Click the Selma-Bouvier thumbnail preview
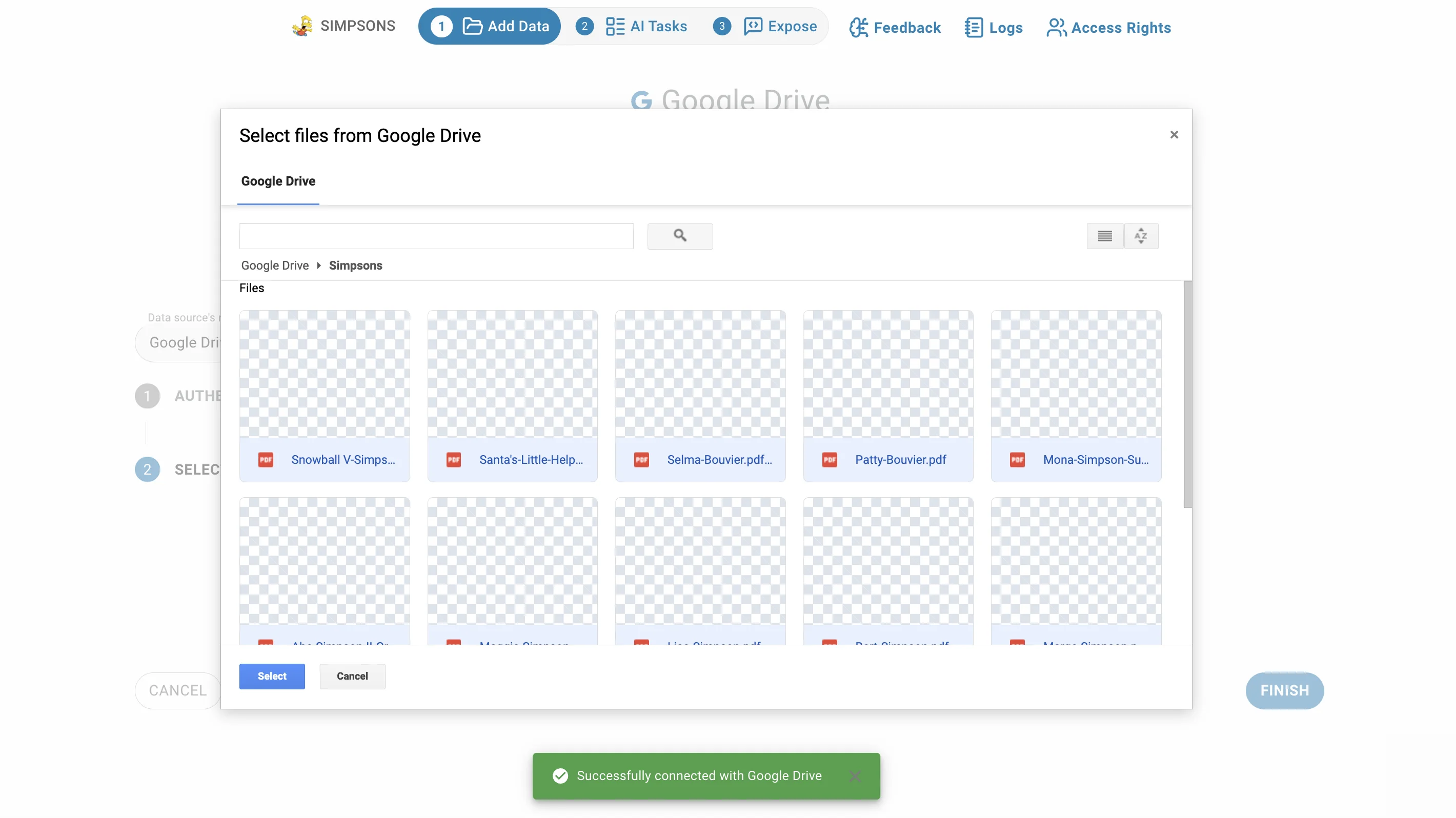This screenshot has height=818, width=1456. pos(700,374)
